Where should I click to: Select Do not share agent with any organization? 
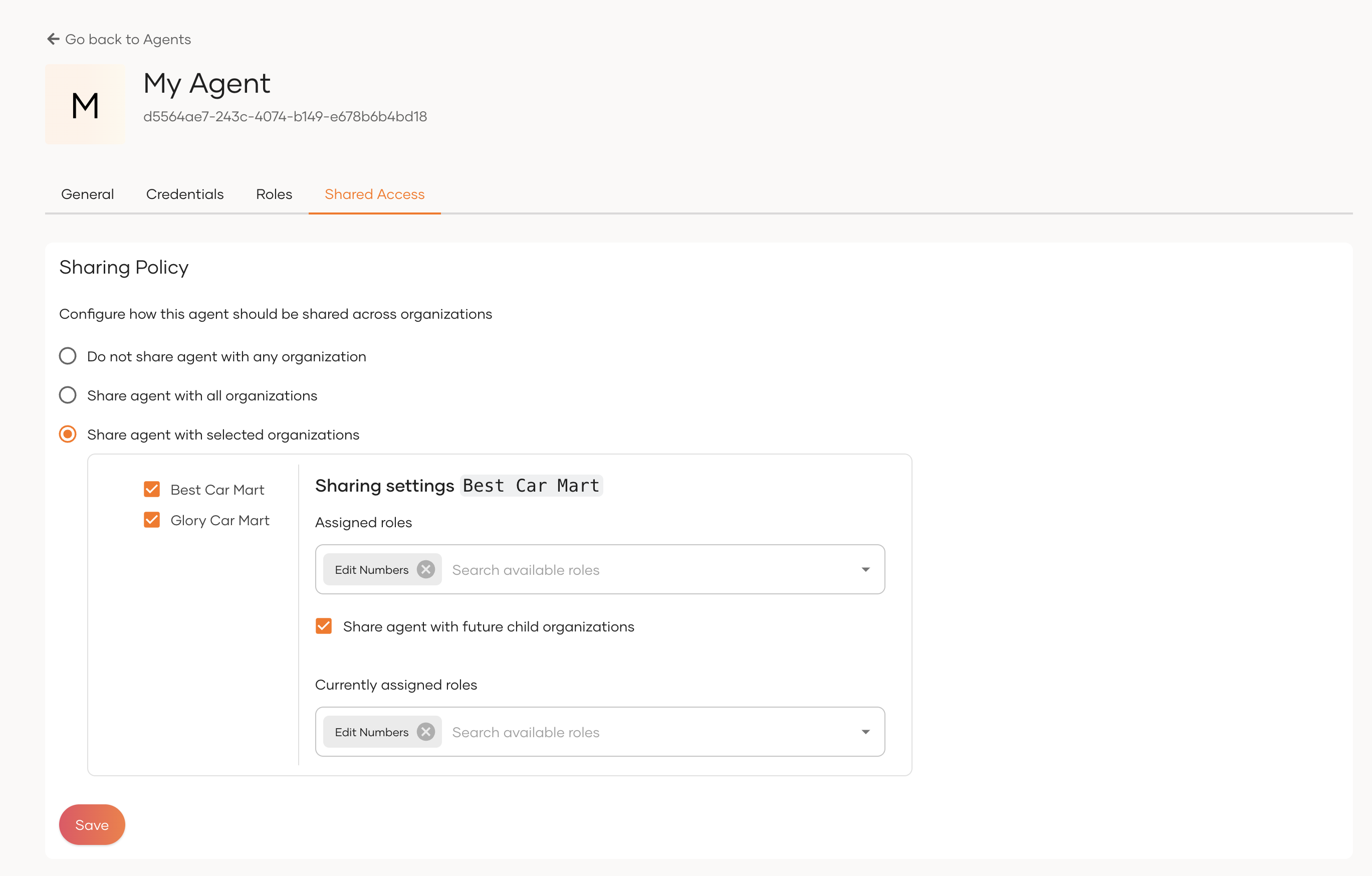coord(68,356)
